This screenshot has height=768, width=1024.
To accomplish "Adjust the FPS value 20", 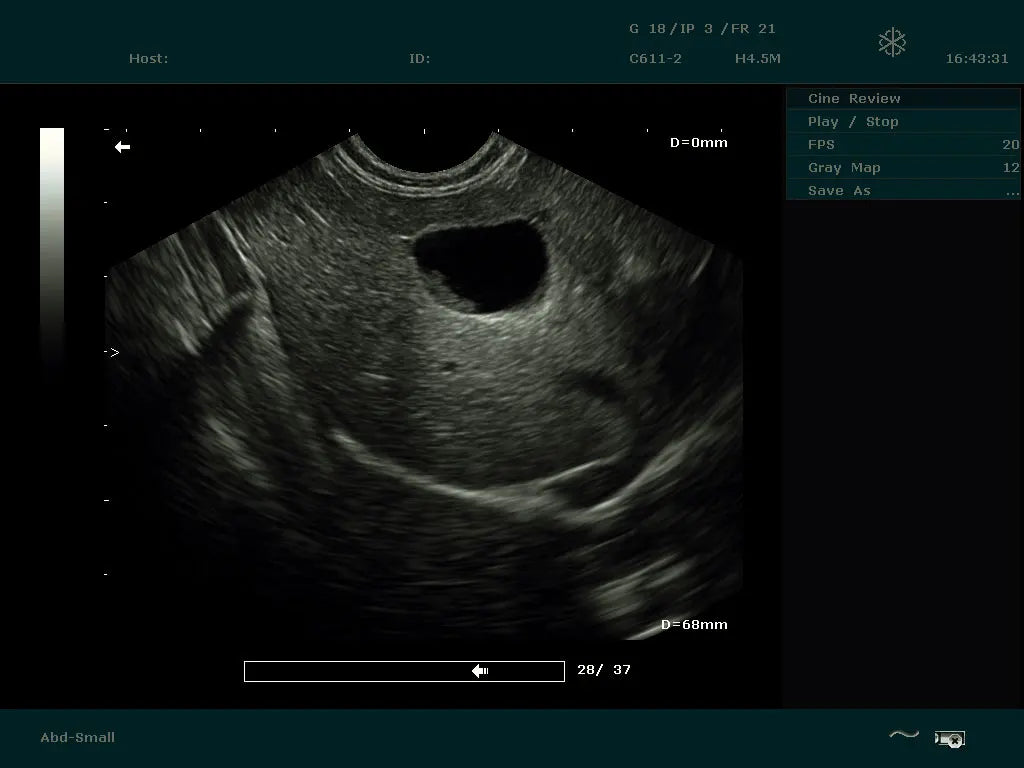I will coord(1010,144).
